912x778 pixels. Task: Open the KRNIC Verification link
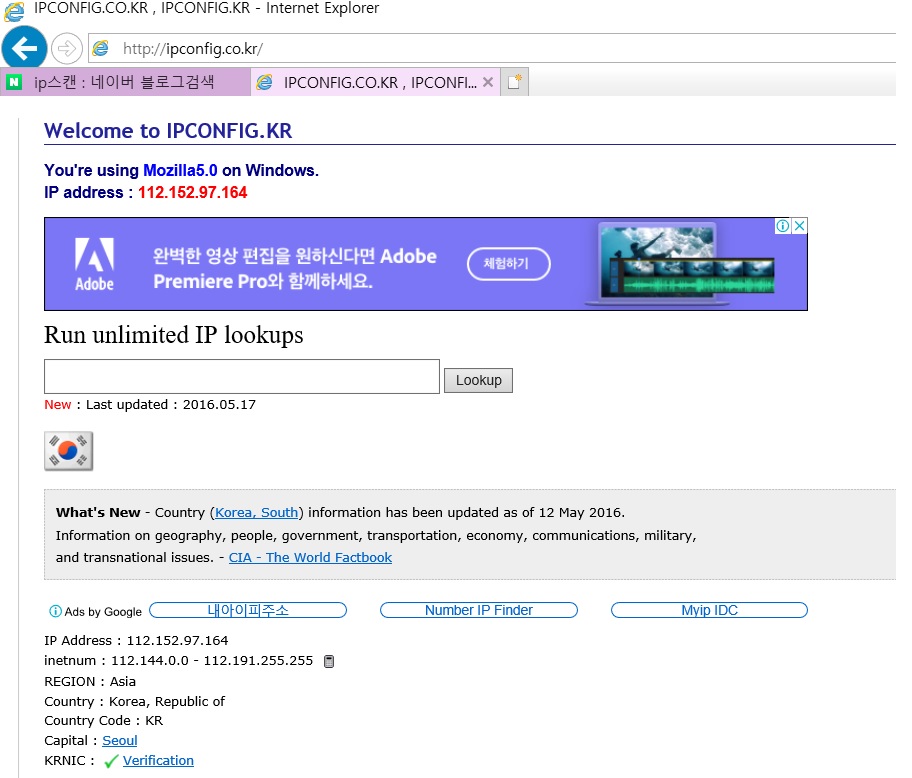[158, 761]
